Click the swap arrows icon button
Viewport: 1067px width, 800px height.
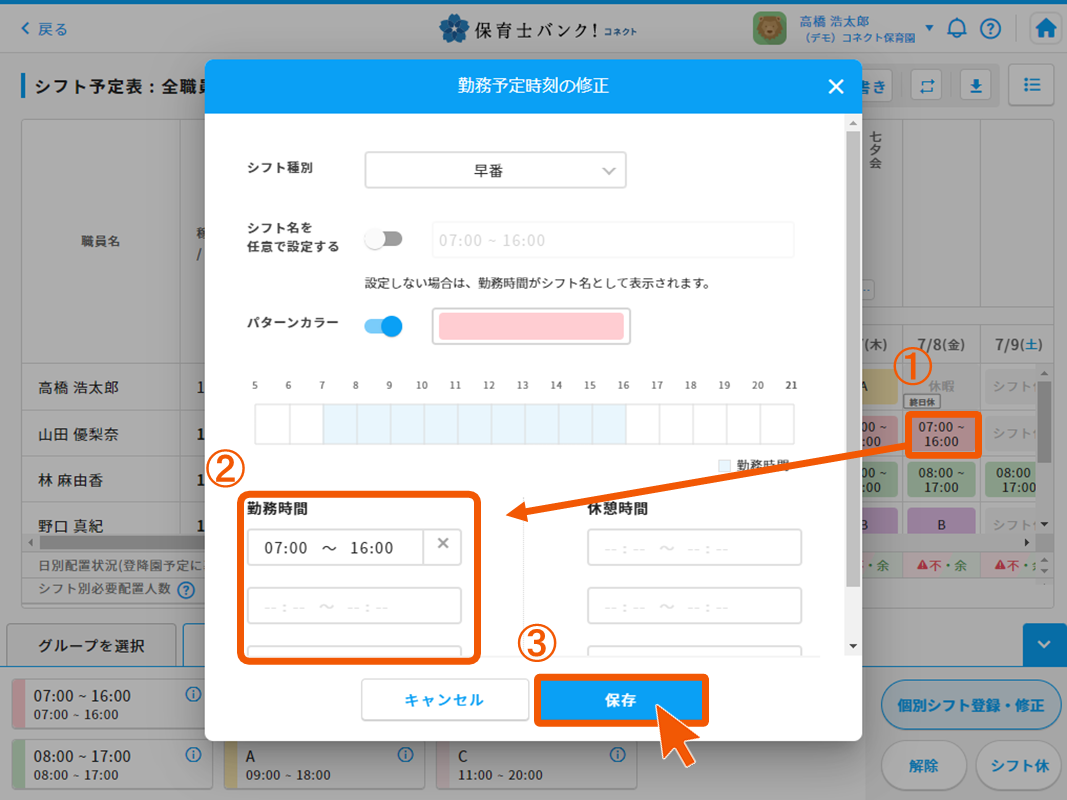click(928, 86)
